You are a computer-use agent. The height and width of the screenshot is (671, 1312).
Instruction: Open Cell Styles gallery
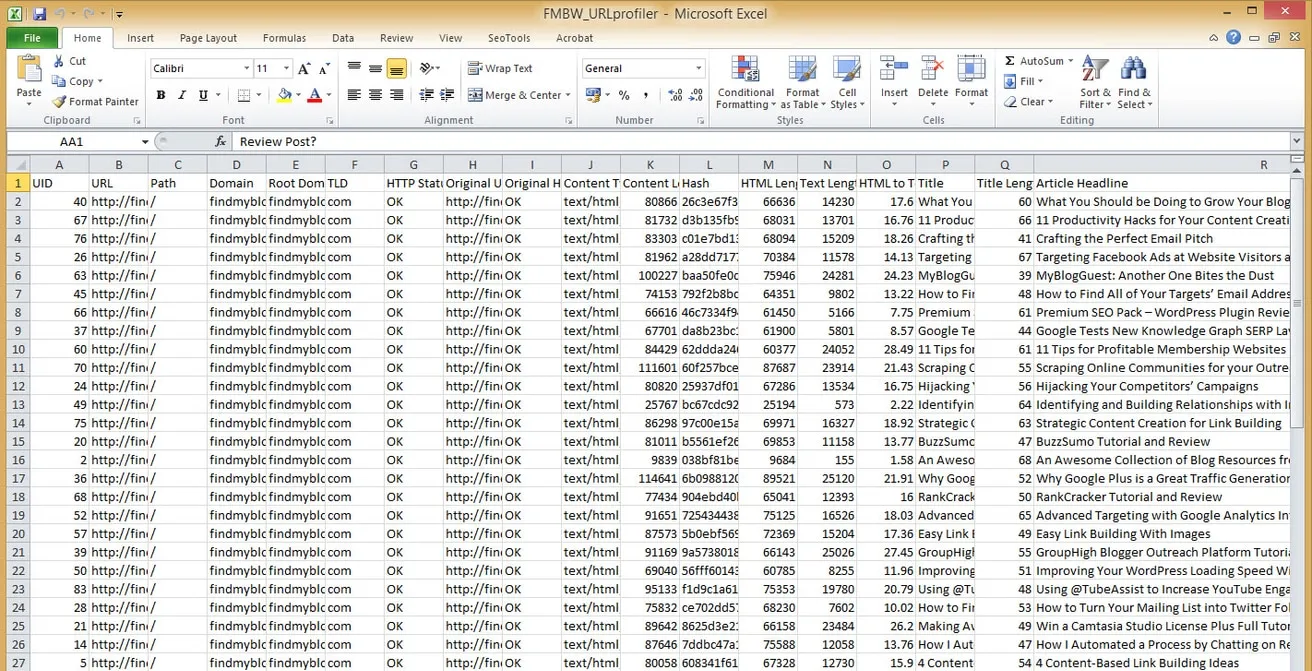847,82
